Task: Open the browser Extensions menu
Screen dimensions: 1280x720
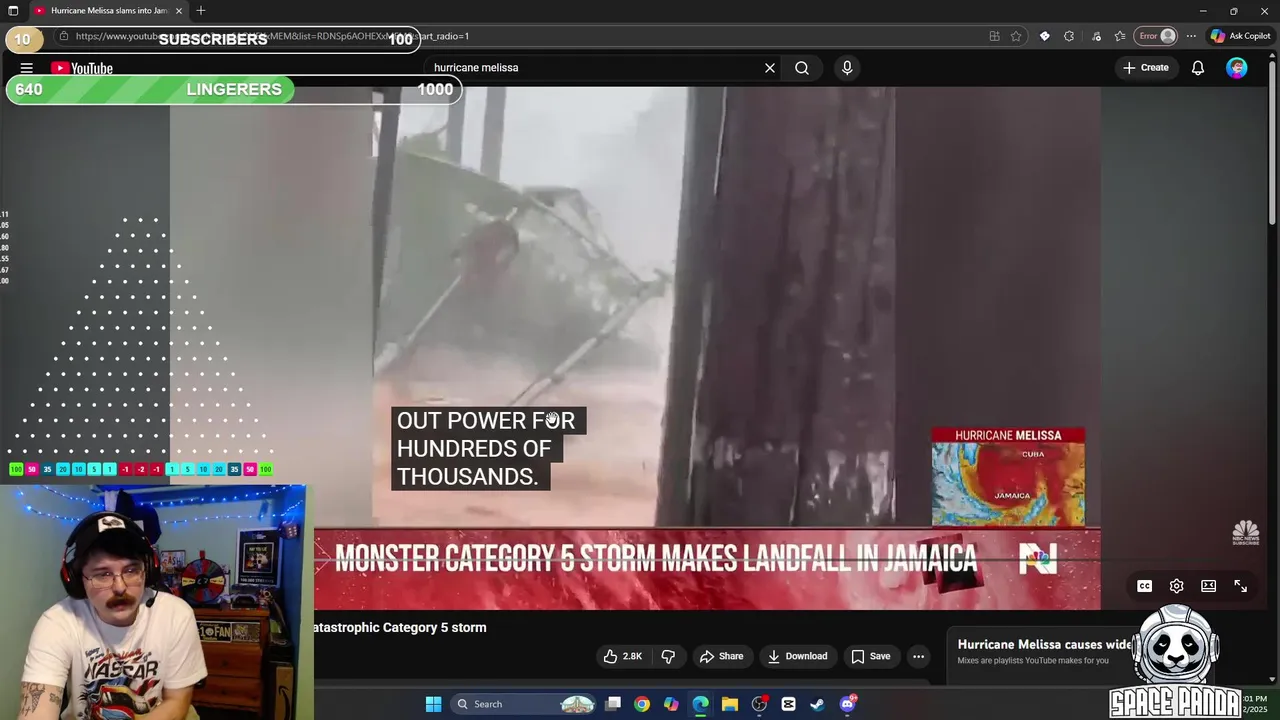Action: (1069, 36)
